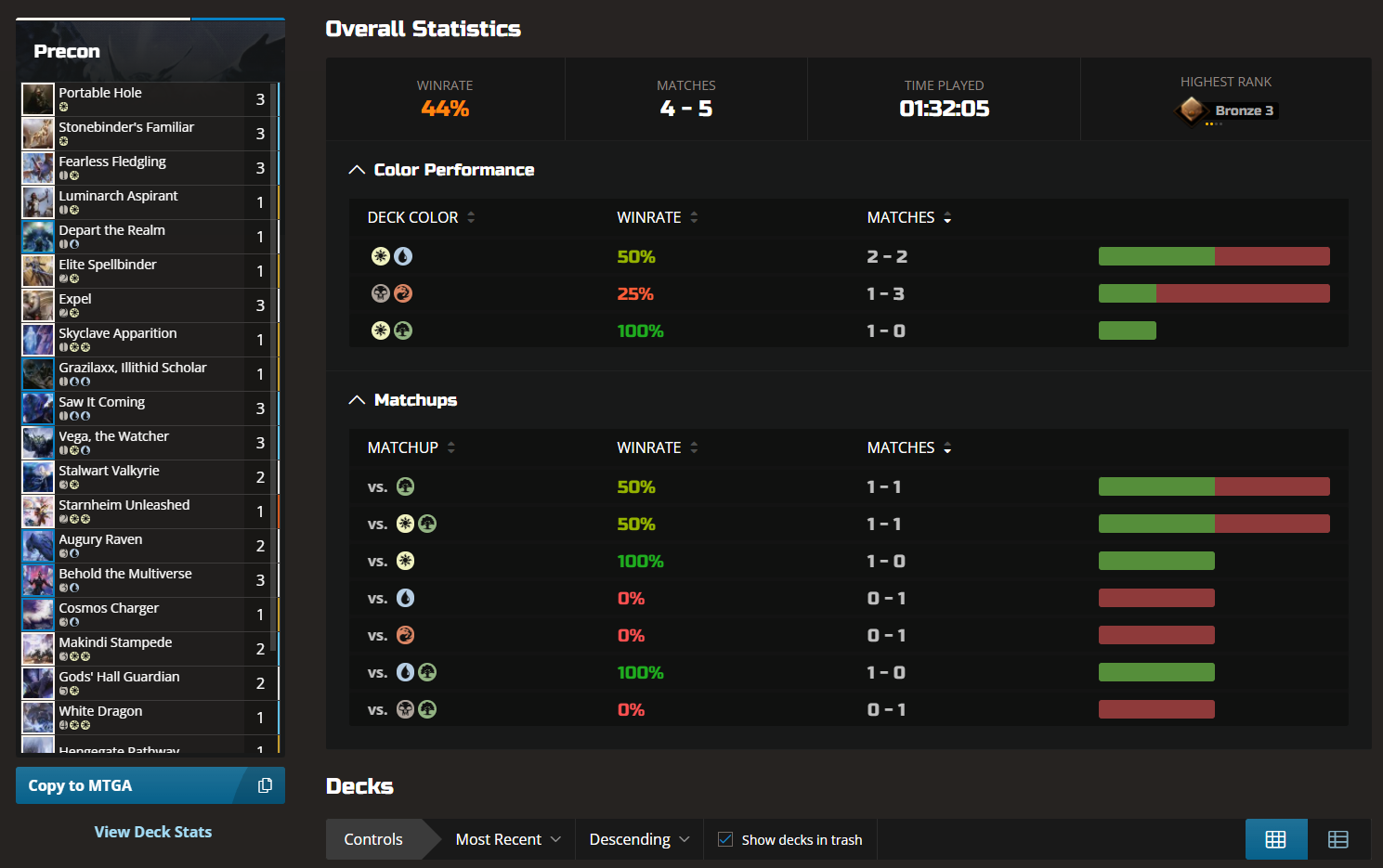Click white-blue 2 - 2 win-loss bar
The width and height of the screenshot is (1383, 868).
coord(1214,256)
